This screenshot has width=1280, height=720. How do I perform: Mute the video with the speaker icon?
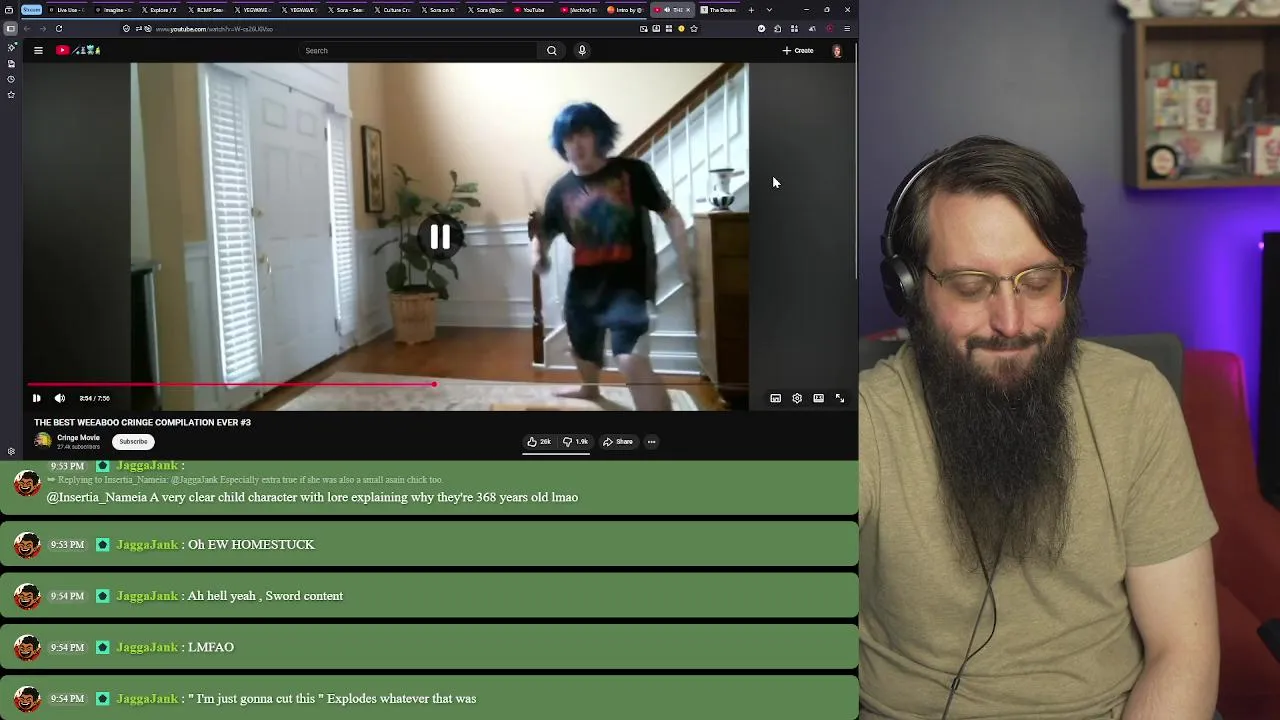tap(59, 398)
